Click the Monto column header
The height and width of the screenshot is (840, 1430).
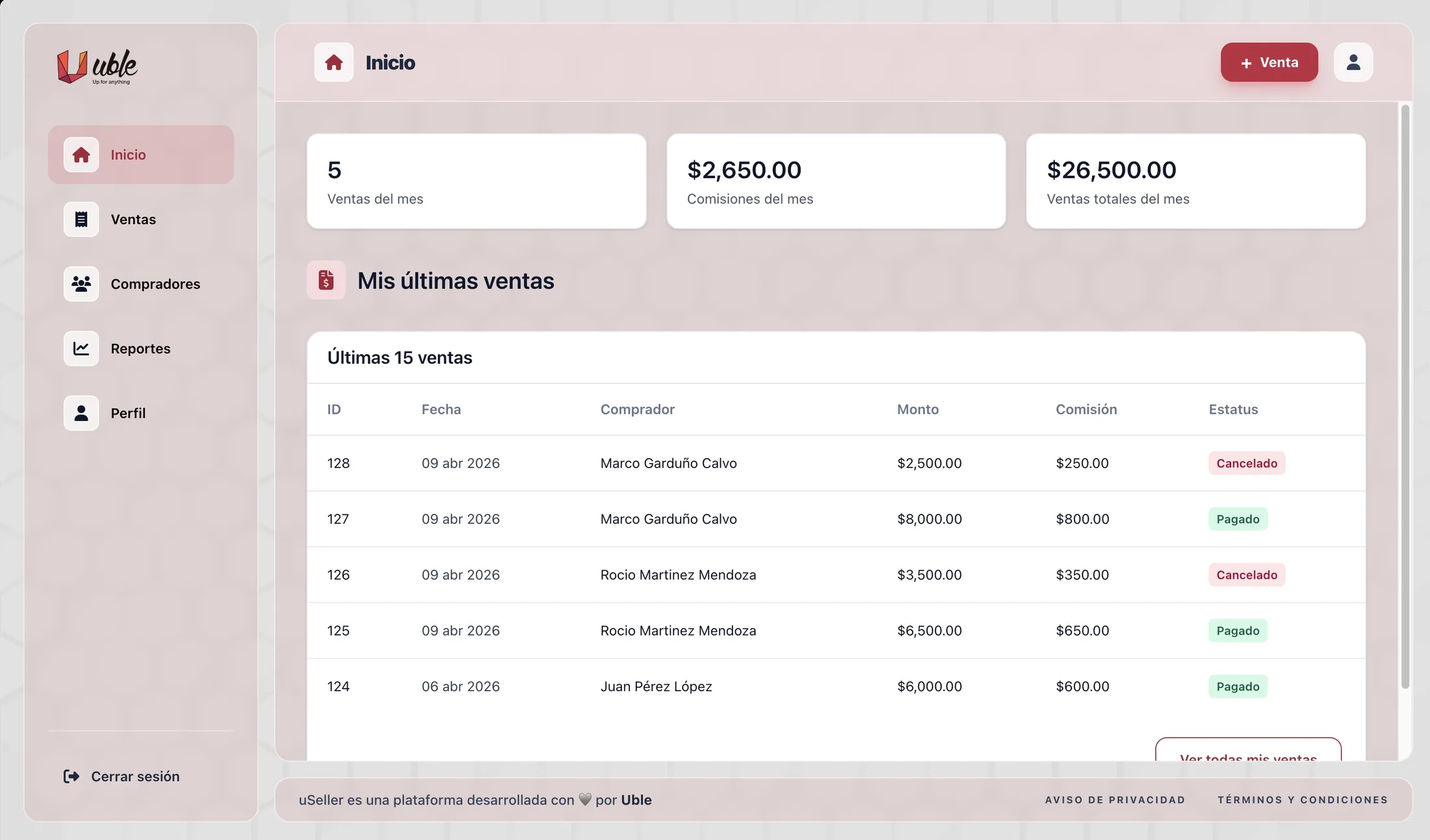point(918,409)
